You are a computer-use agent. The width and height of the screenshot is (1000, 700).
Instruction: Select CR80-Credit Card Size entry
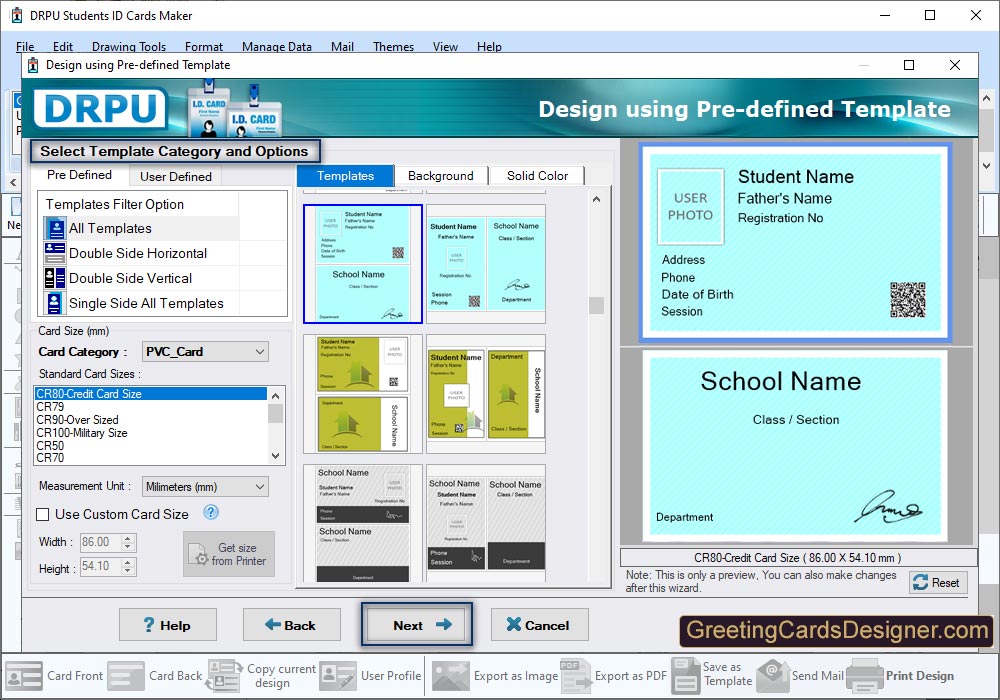[151, 393]
